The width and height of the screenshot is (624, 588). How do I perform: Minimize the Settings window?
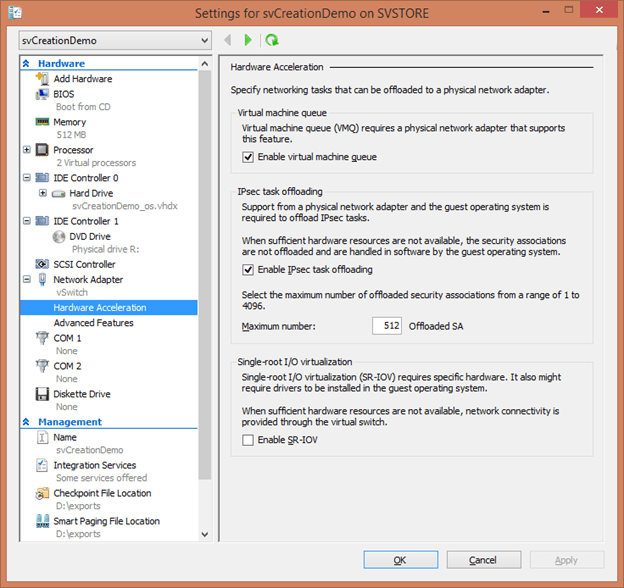pos(546,11)
